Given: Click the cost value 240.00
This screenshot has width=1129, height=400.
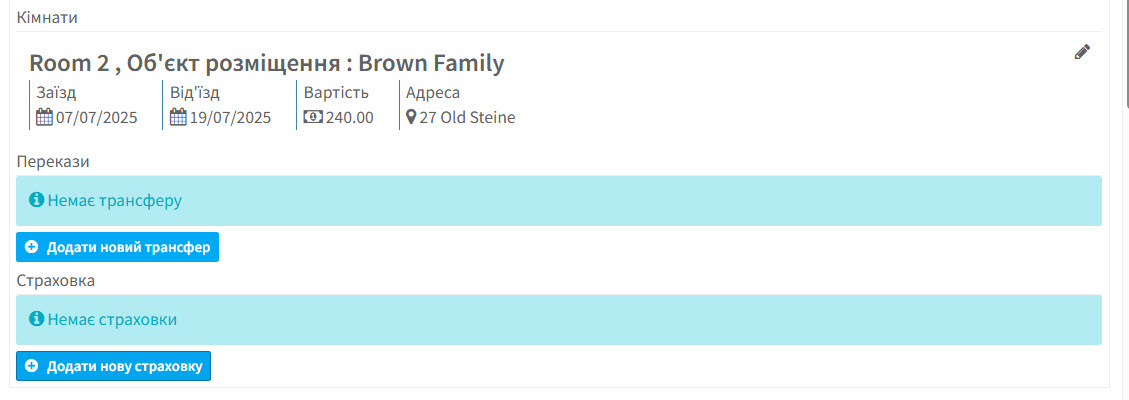Looking at the screenshot, I should (350, 117).
